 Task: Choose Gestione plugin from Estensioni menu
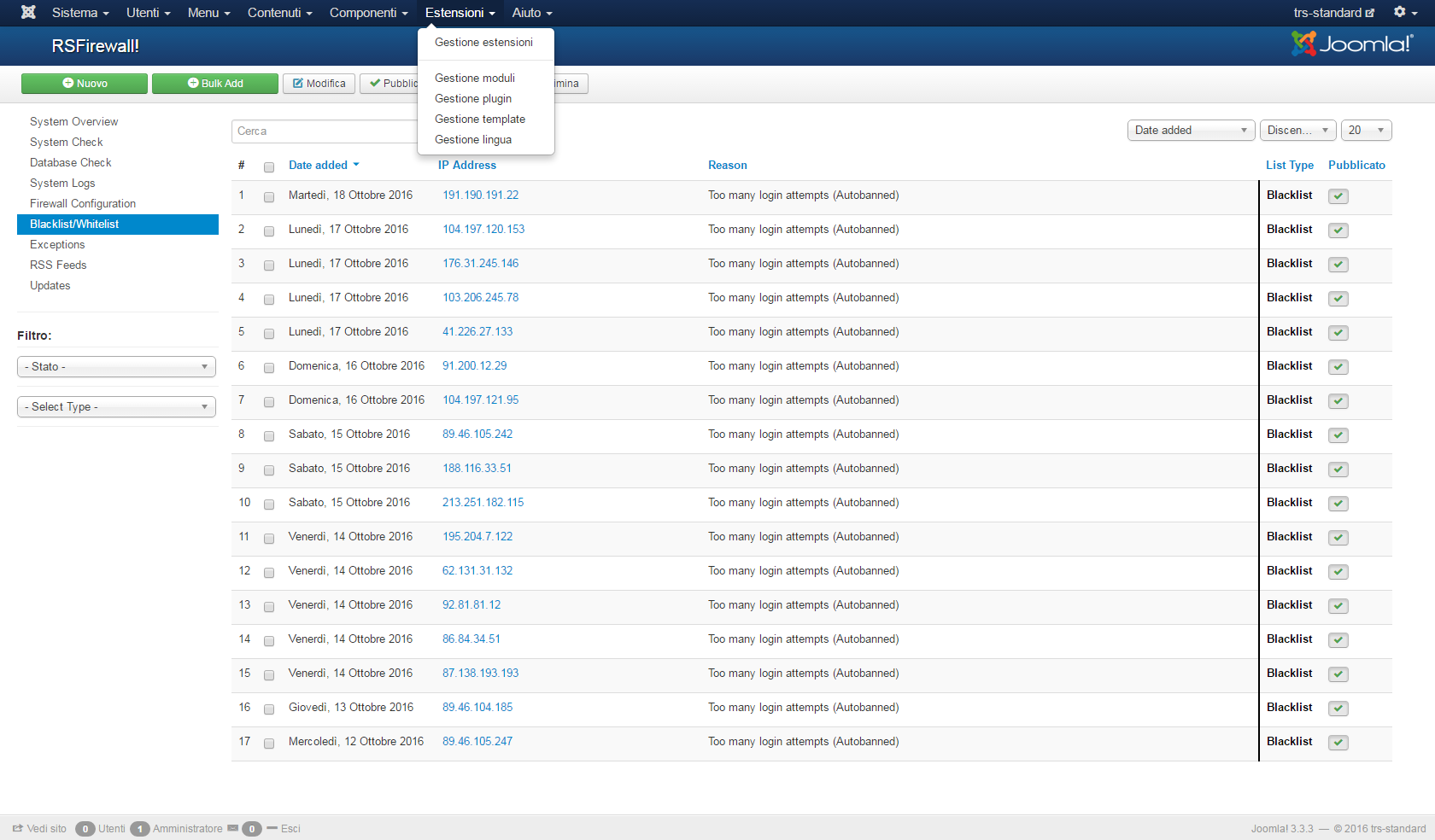pos(473,98)
